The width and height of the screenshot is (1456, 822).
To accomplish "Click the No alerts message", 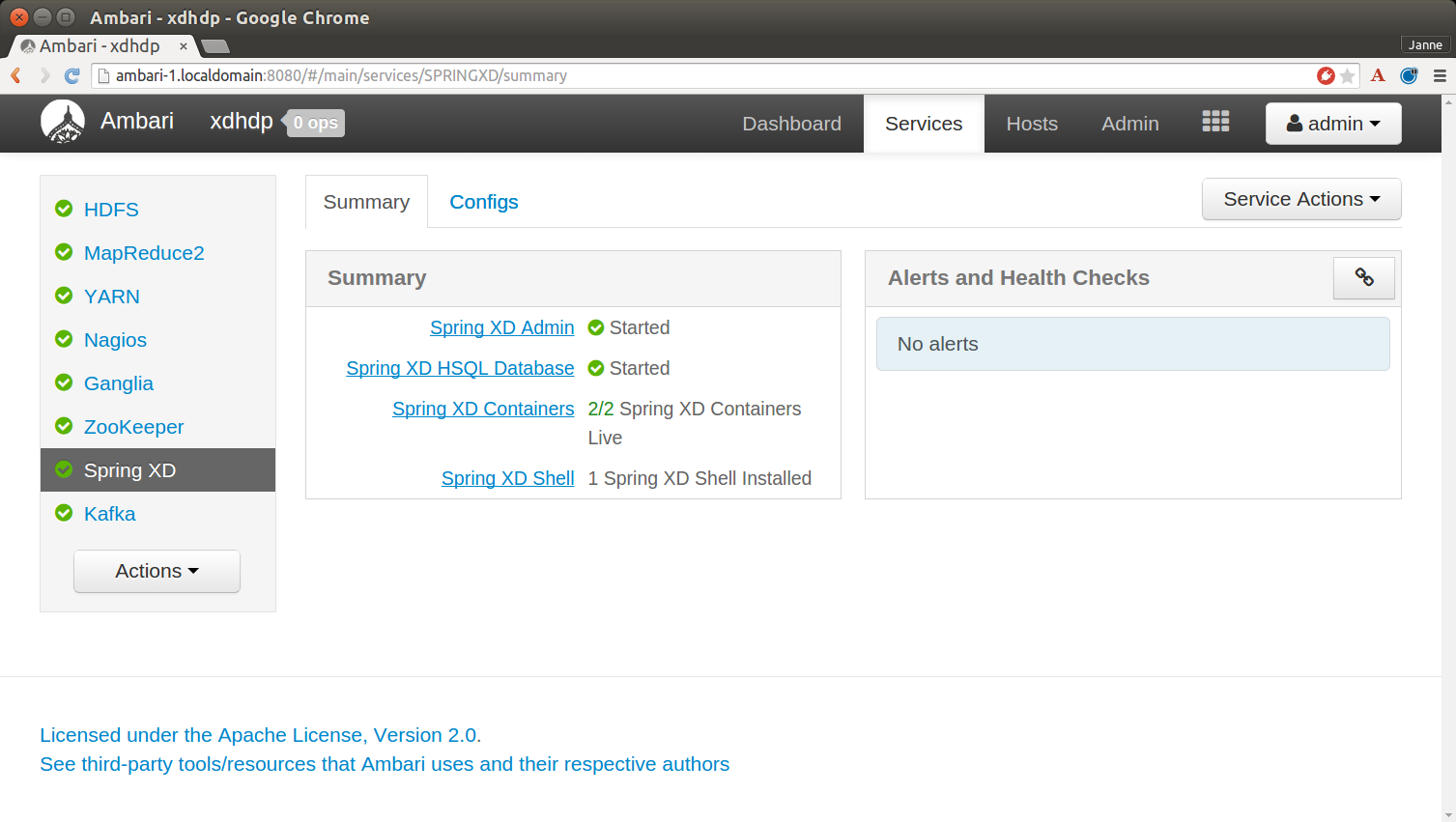I will pos(1133,344).
